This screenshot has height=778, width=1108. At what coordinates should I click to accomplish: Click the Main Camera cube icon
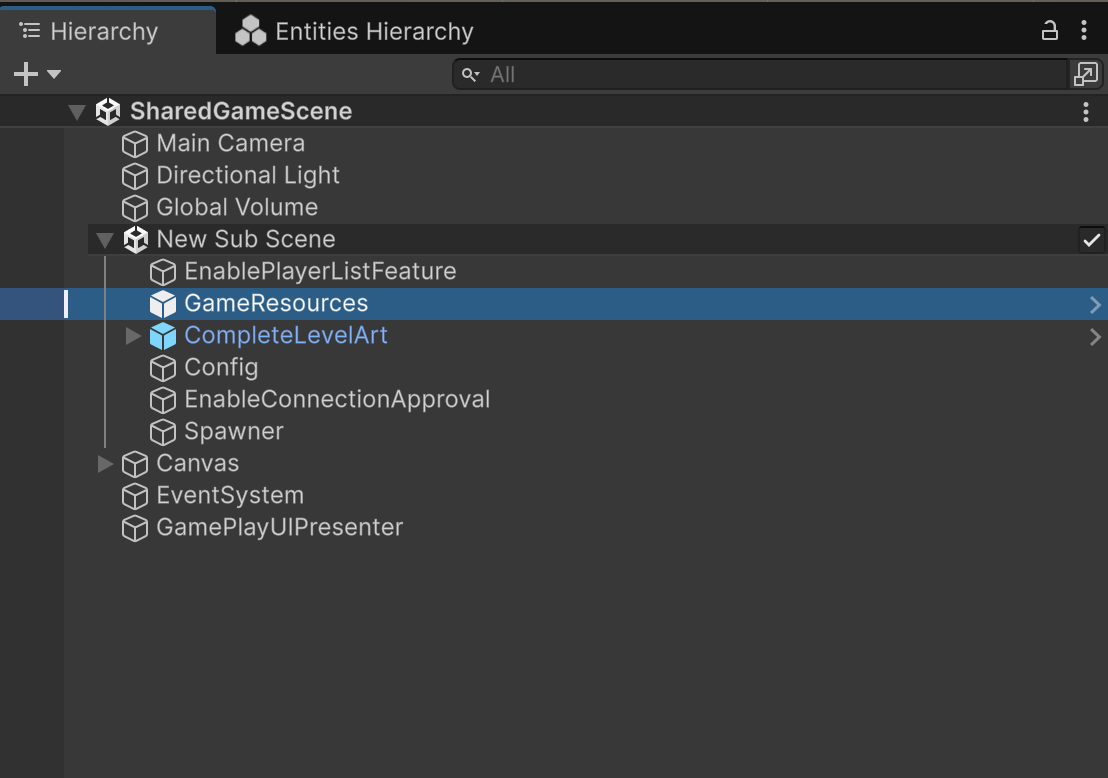[x=135, y=144]
